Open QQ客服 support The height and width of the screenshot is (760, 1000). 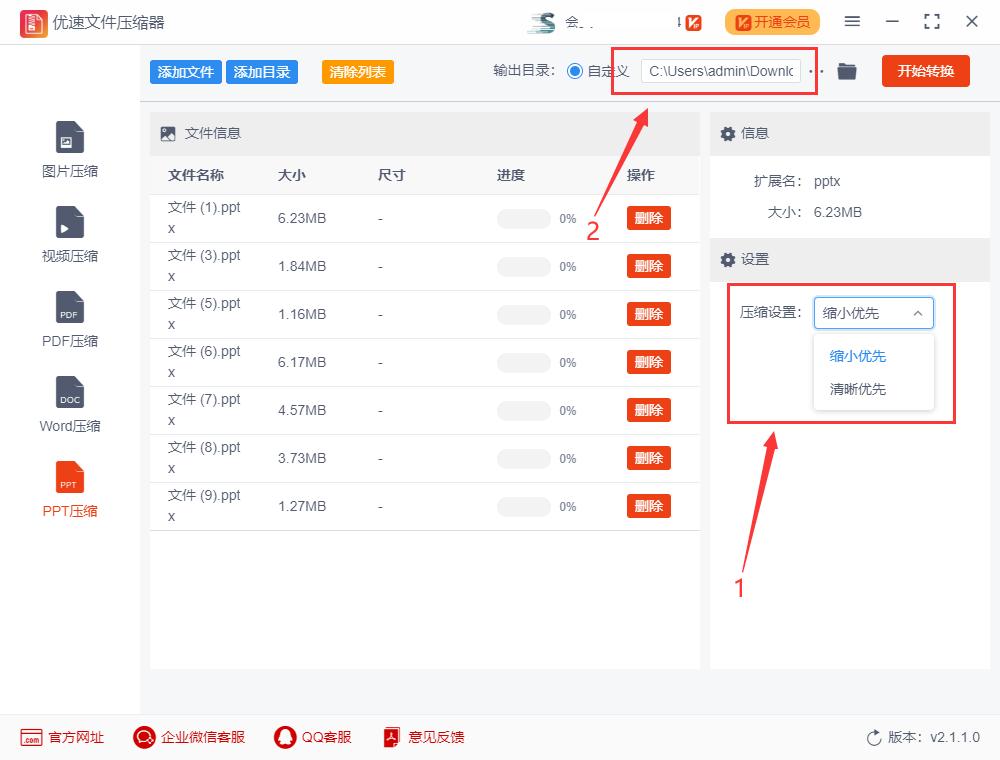tap(311, 737)
